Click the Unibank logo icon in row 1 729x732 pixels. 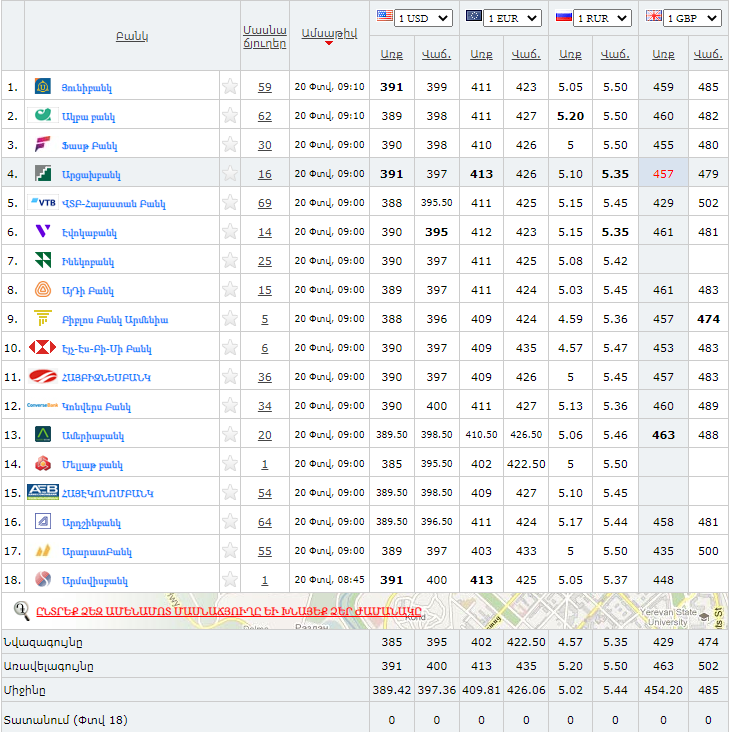pos(43,86)
